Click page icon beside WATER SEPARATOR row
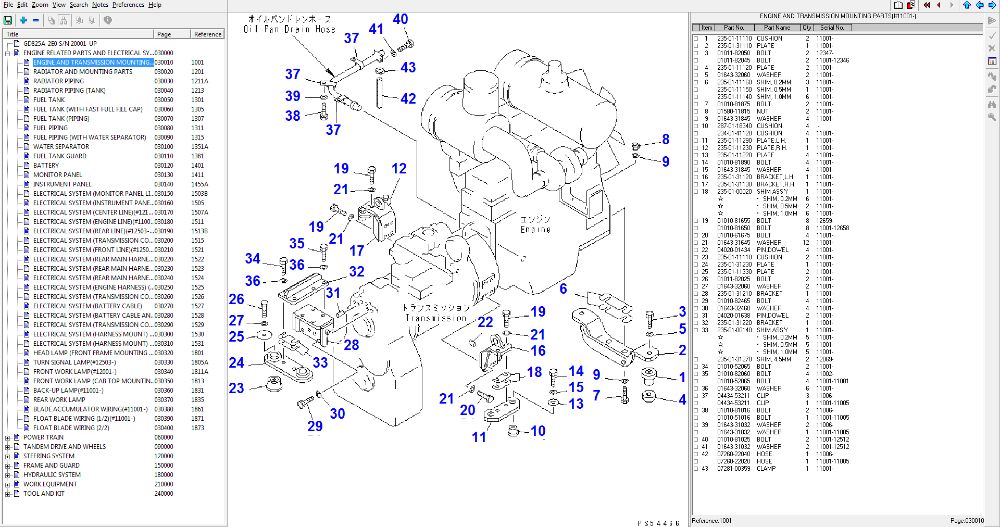 pyautogui.click(x=27, y=146)
